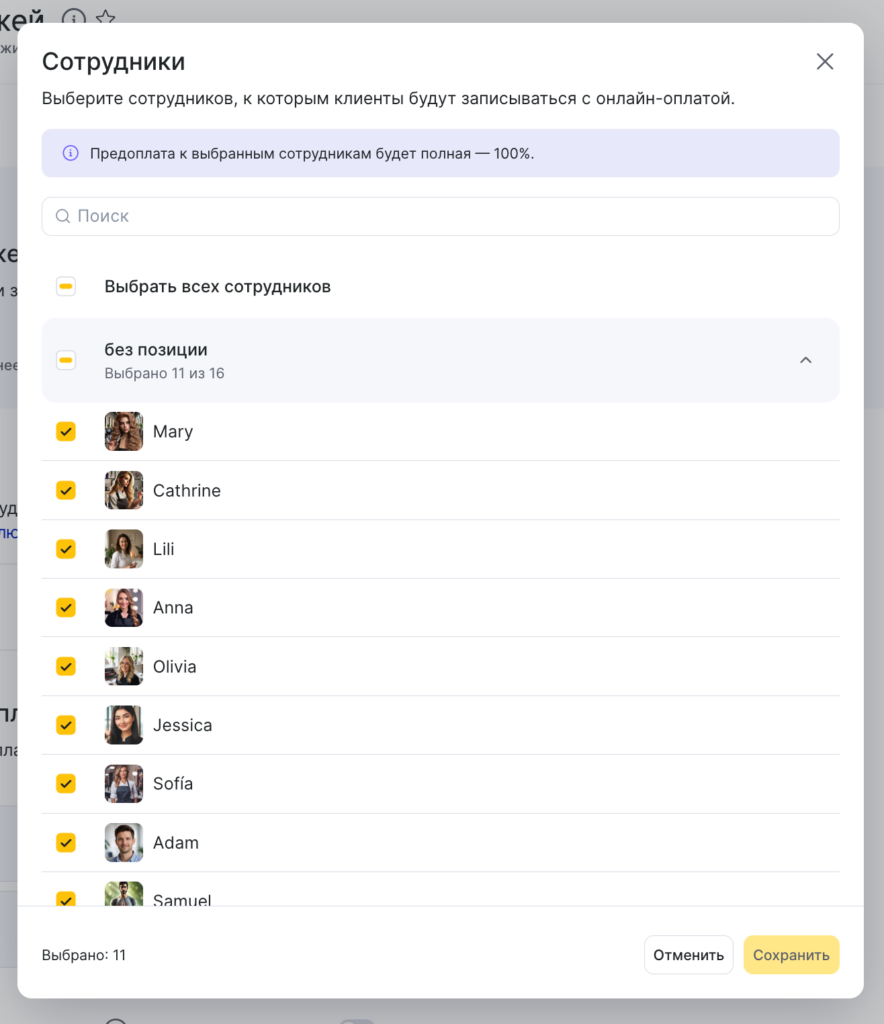The height and width of the screenshot is (1024, 884).
Task: Toggle the без позиции group checkbox
Action: pyautogui.click(x=66, y=360)
